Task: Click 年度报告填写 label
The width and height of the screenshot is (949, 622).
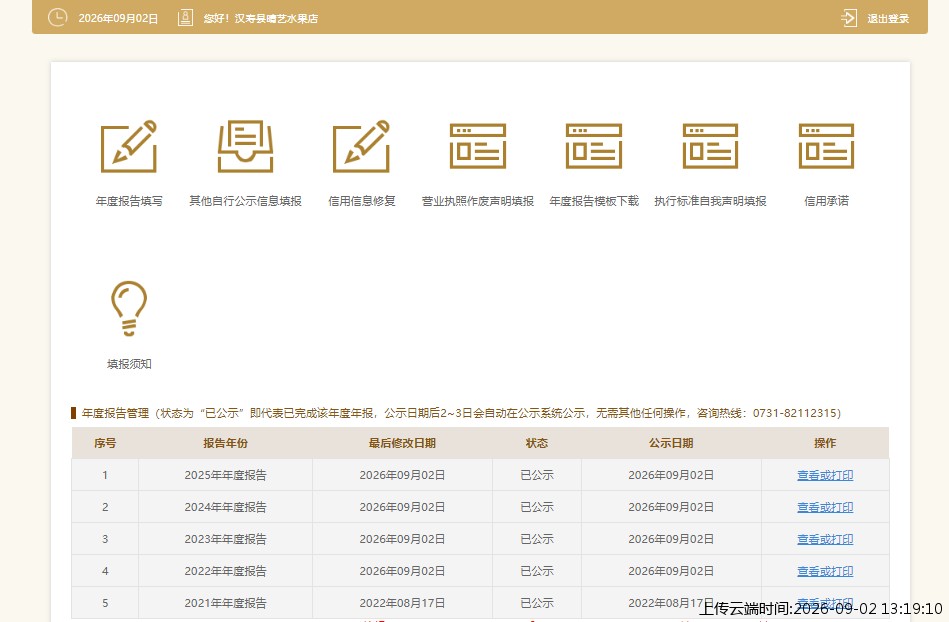Action: pyautogui.click(x=129, y=201)
